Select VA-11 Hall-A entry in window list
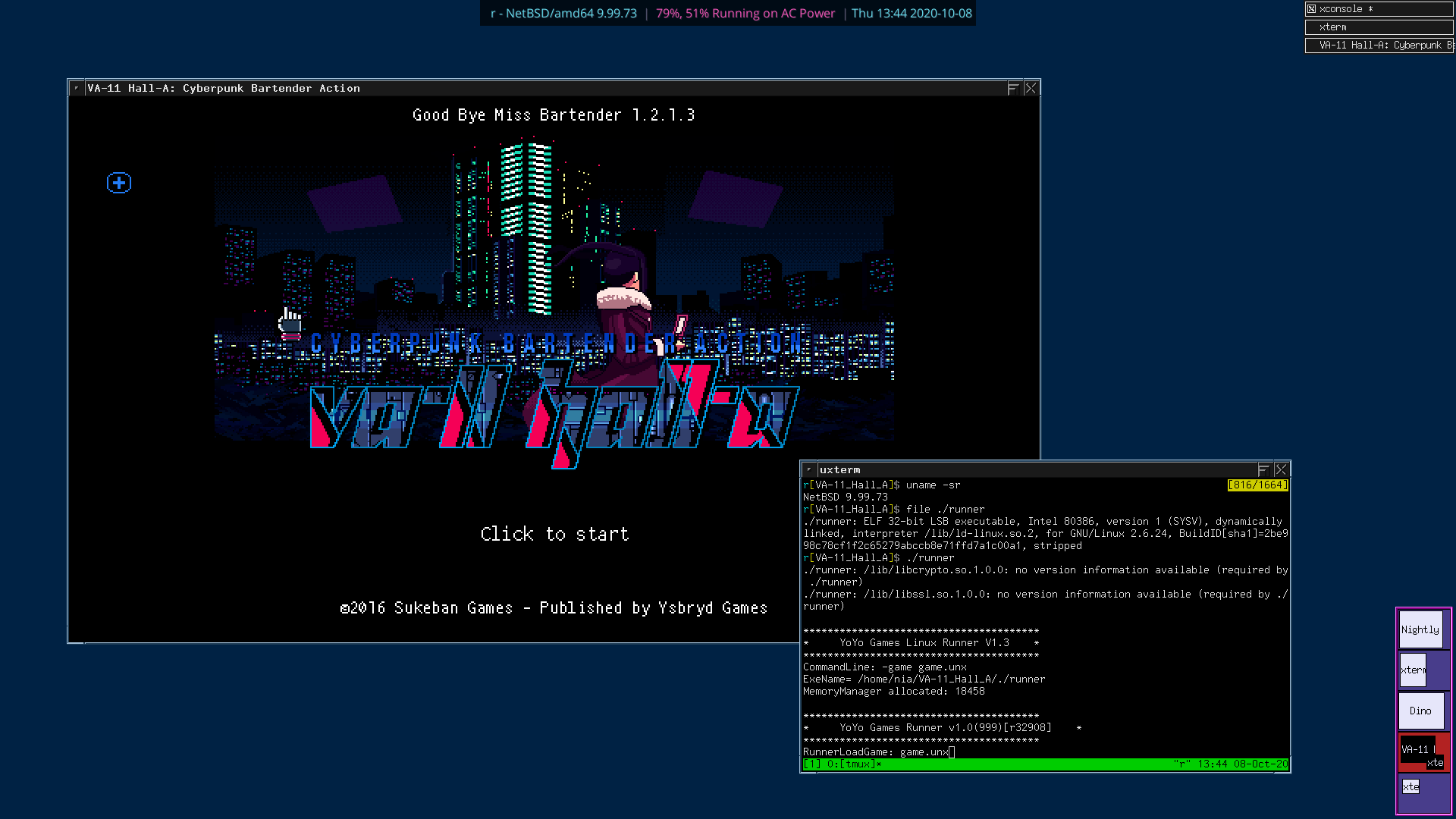Screen dimensions: 1456x819 click(1379, 45)
